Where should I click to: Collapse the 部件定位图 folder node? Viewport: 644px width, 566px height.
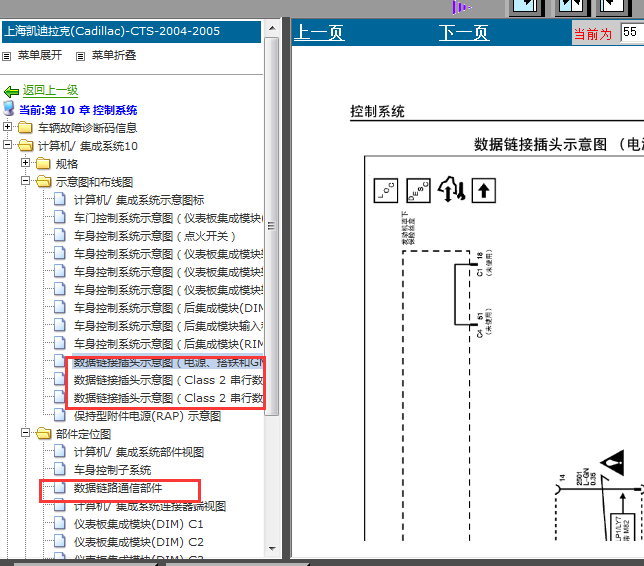[25, 433]
